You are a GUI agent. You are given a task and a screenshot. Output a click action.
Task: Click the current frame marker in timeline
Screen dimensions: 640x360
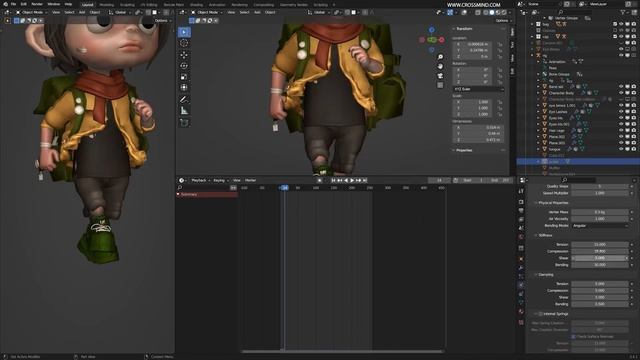(284, 188)
